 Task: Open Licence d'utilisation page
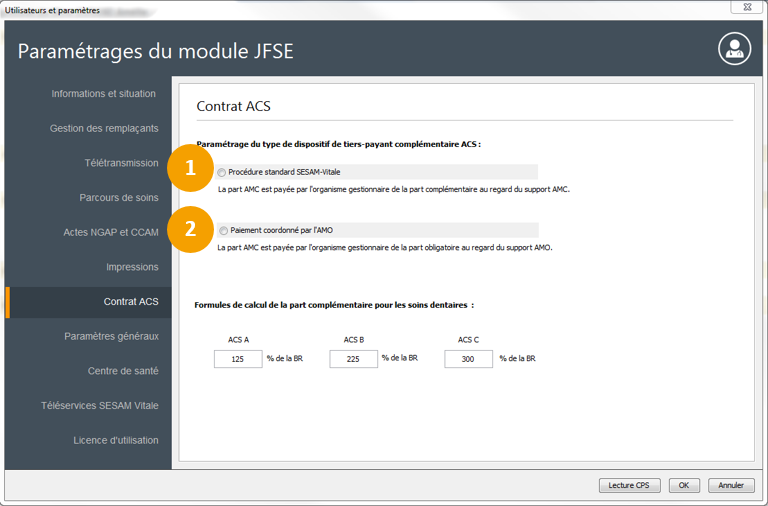tap(116, 440)
